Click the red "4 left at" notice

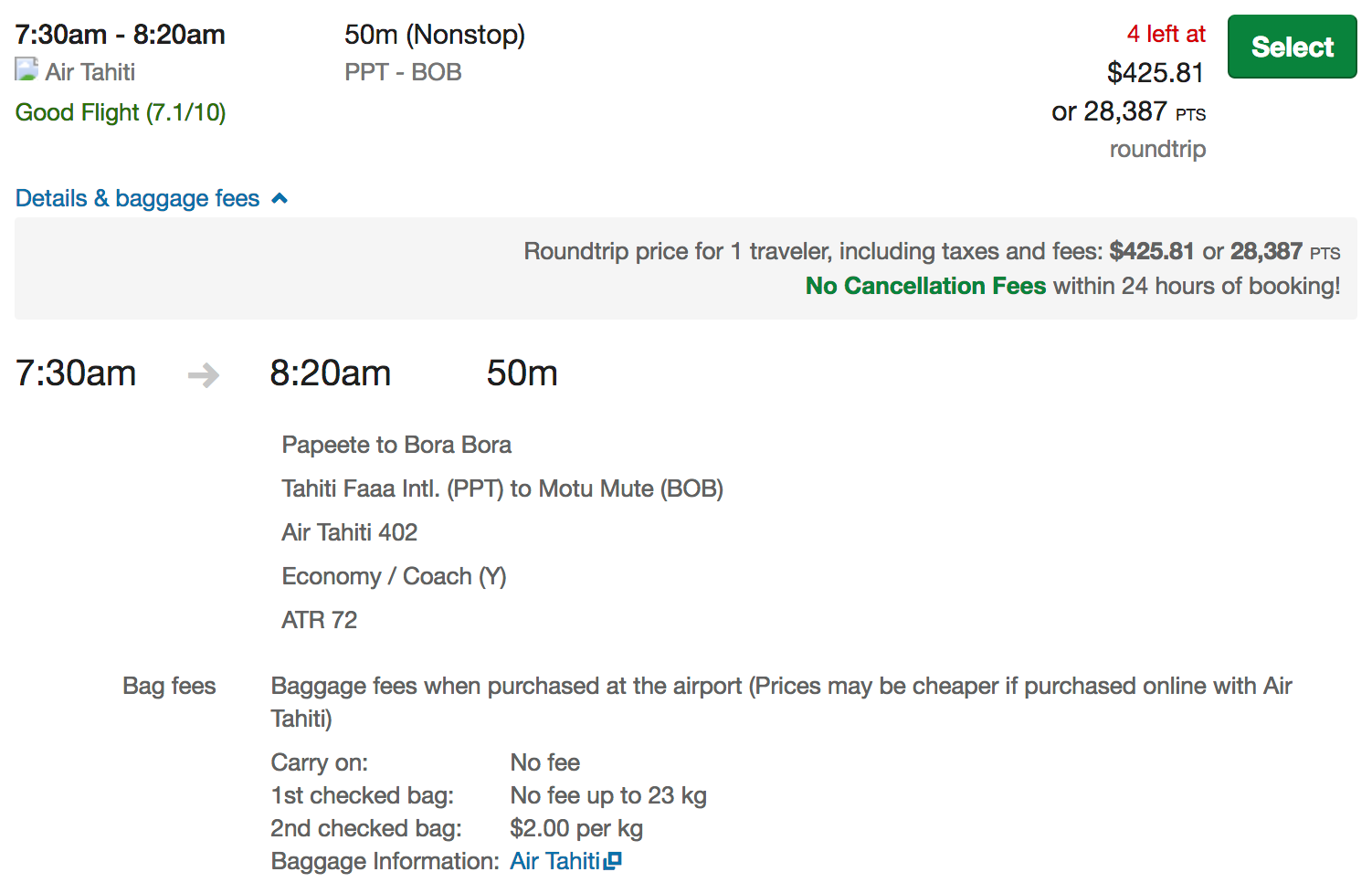point(1166,34)
